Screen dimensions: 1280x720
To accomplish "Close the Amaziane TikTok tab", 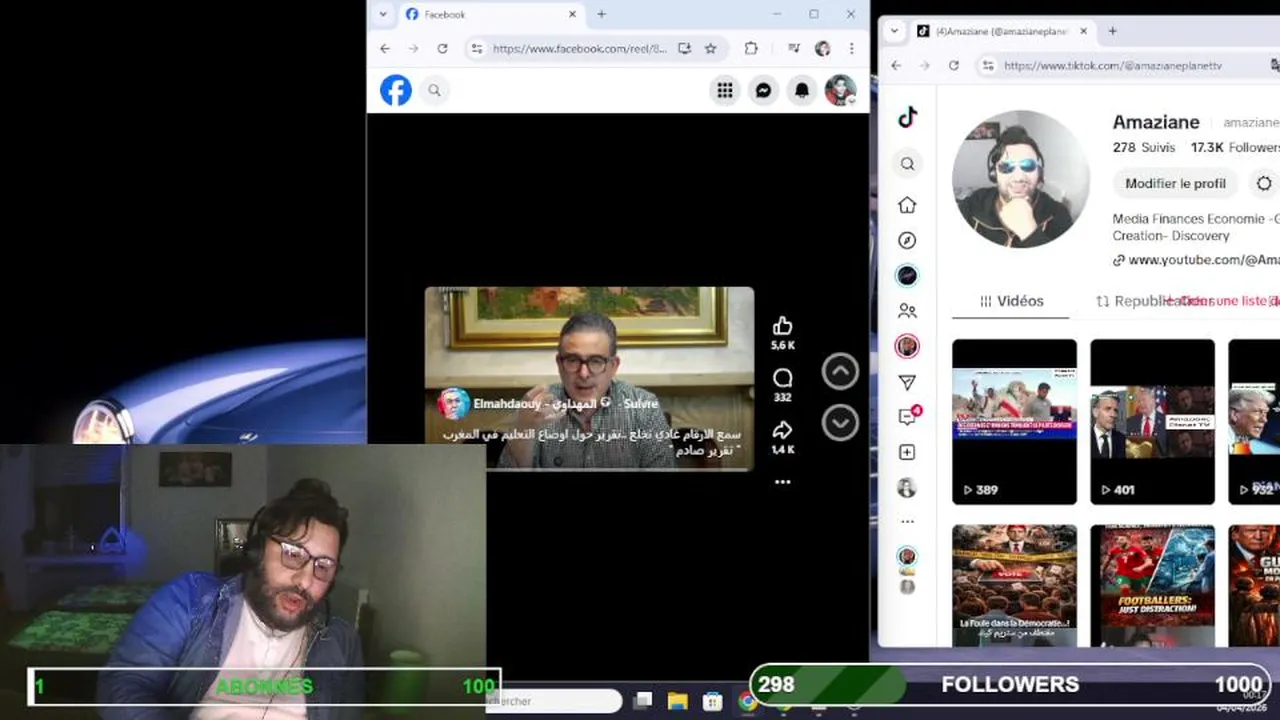I will (1083, 31).
